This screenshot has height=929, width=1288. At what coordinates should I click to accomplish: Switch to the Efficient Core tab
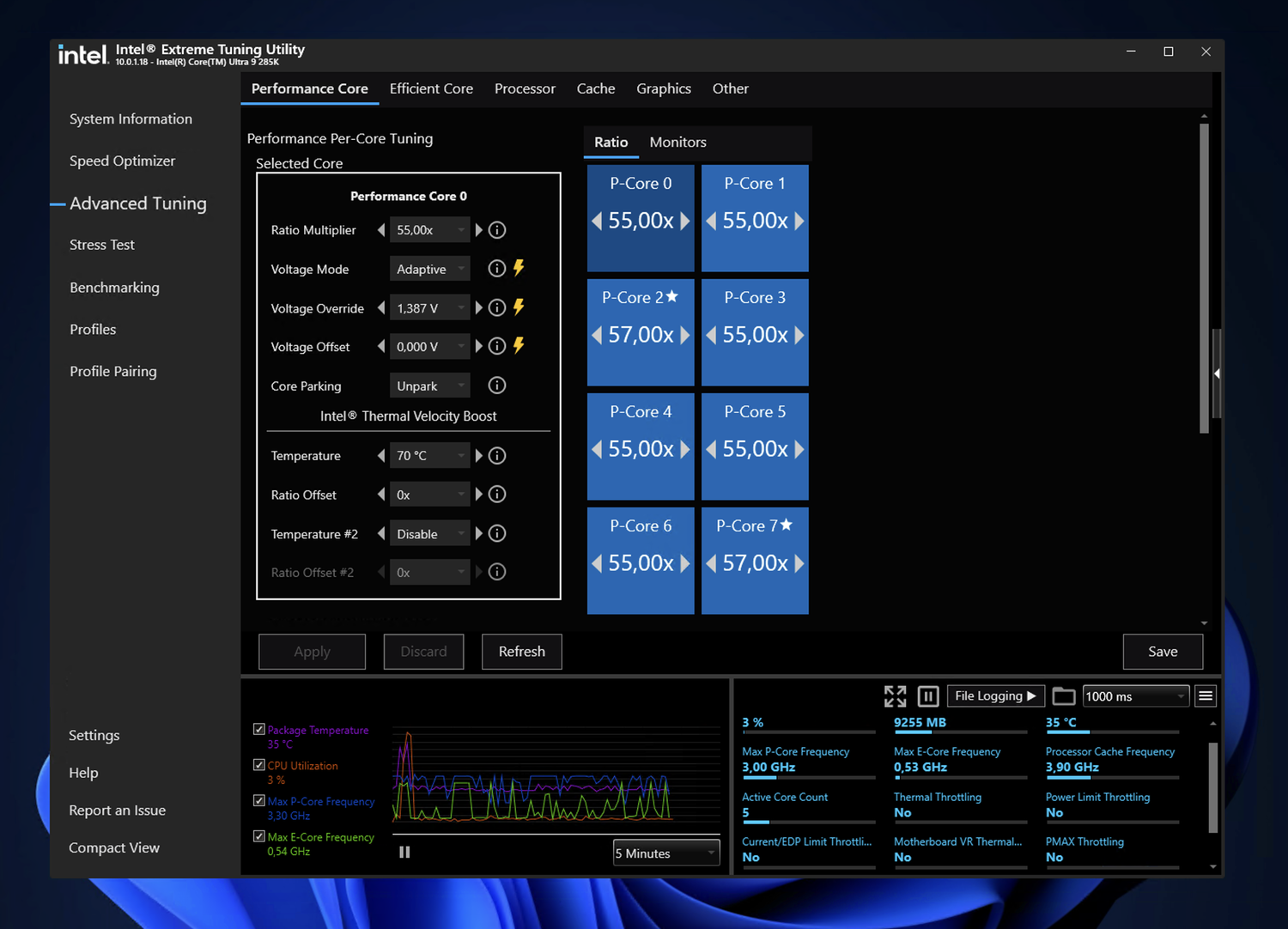pyautogui.click(x=431, y=88)
